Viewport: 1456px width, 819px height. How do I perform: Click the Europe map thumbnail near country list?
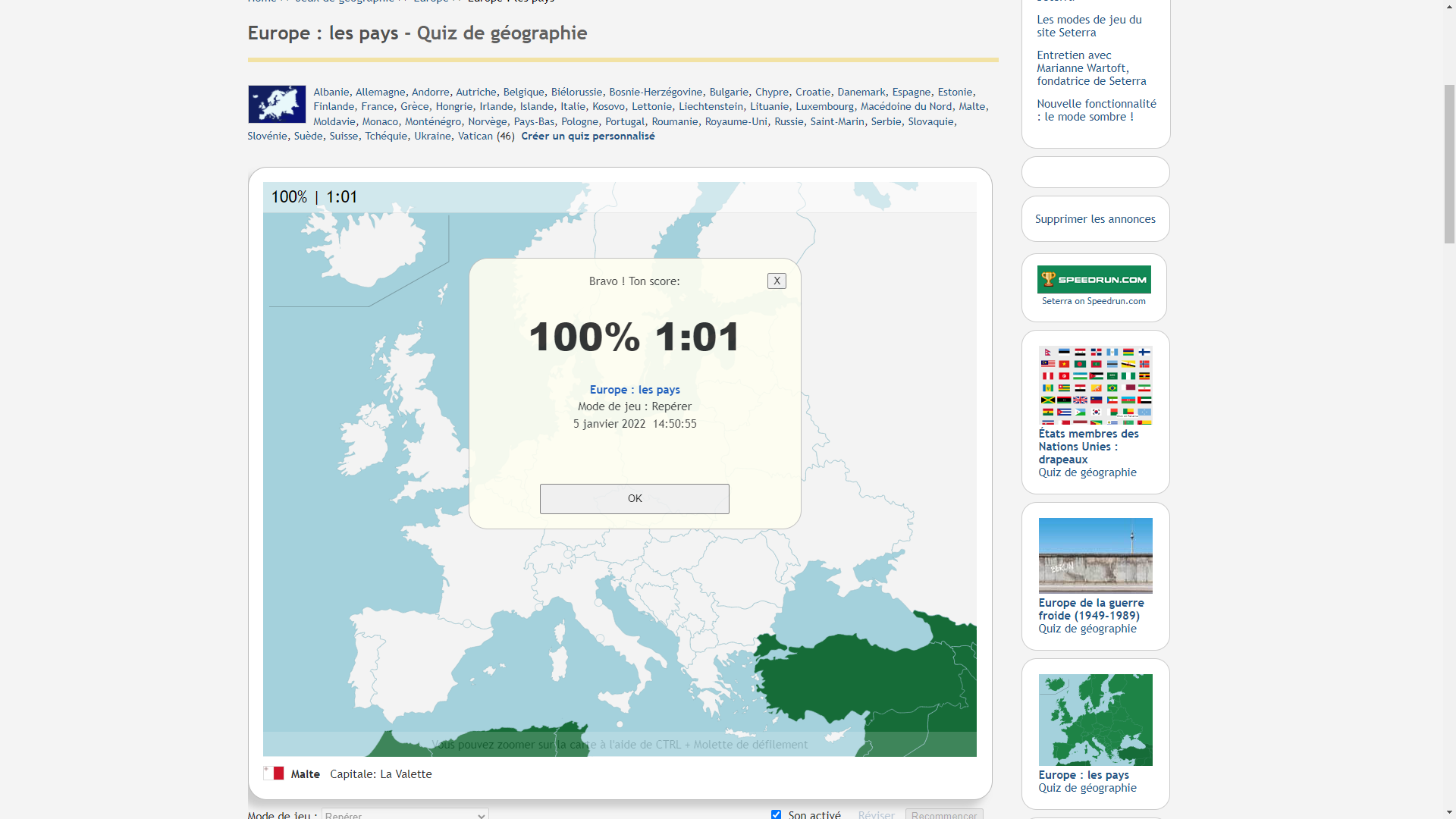coord(277,104)
